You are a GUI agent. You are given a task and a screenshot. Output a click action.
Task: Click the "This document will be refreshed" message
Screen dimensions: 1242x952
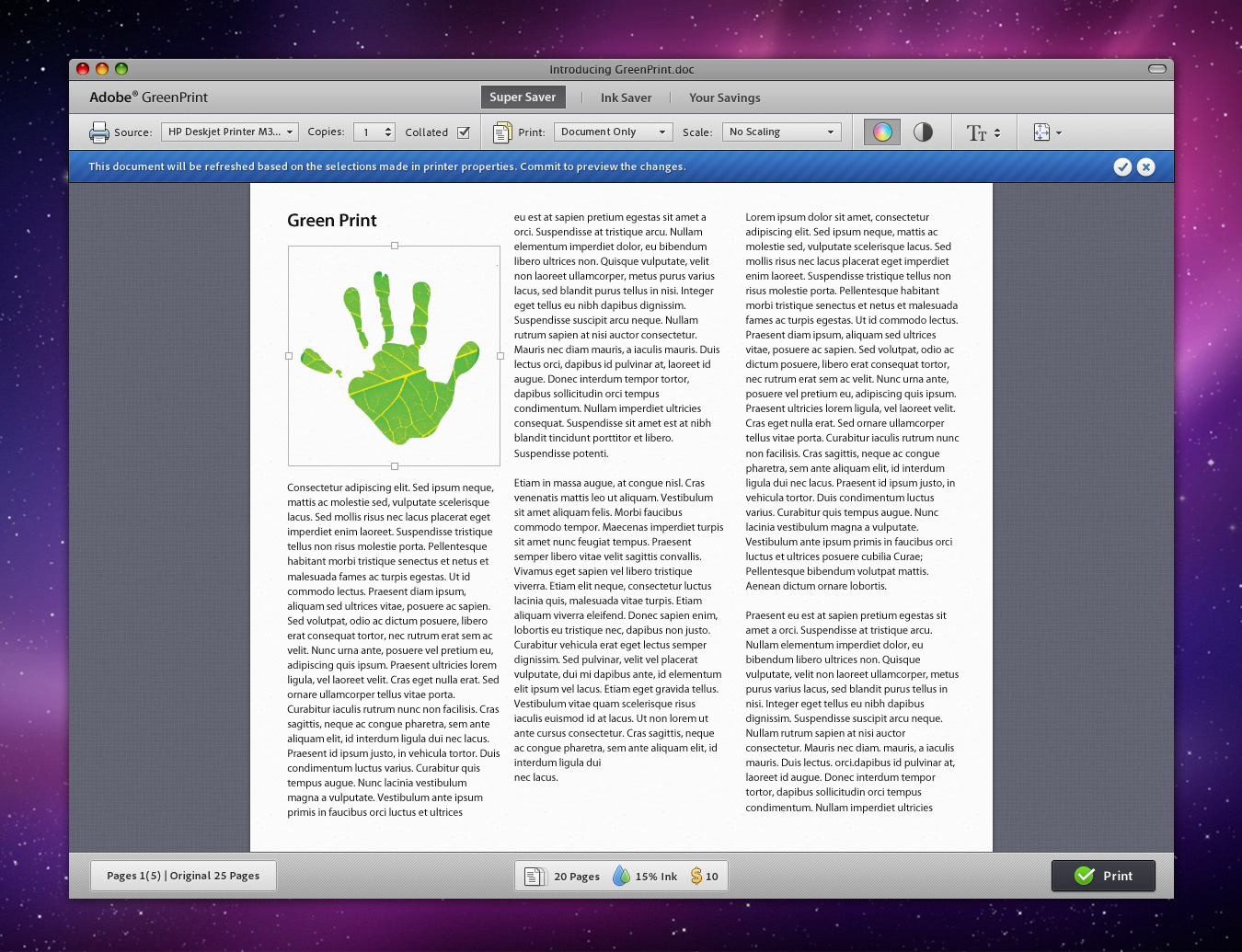tap(387, 166)
